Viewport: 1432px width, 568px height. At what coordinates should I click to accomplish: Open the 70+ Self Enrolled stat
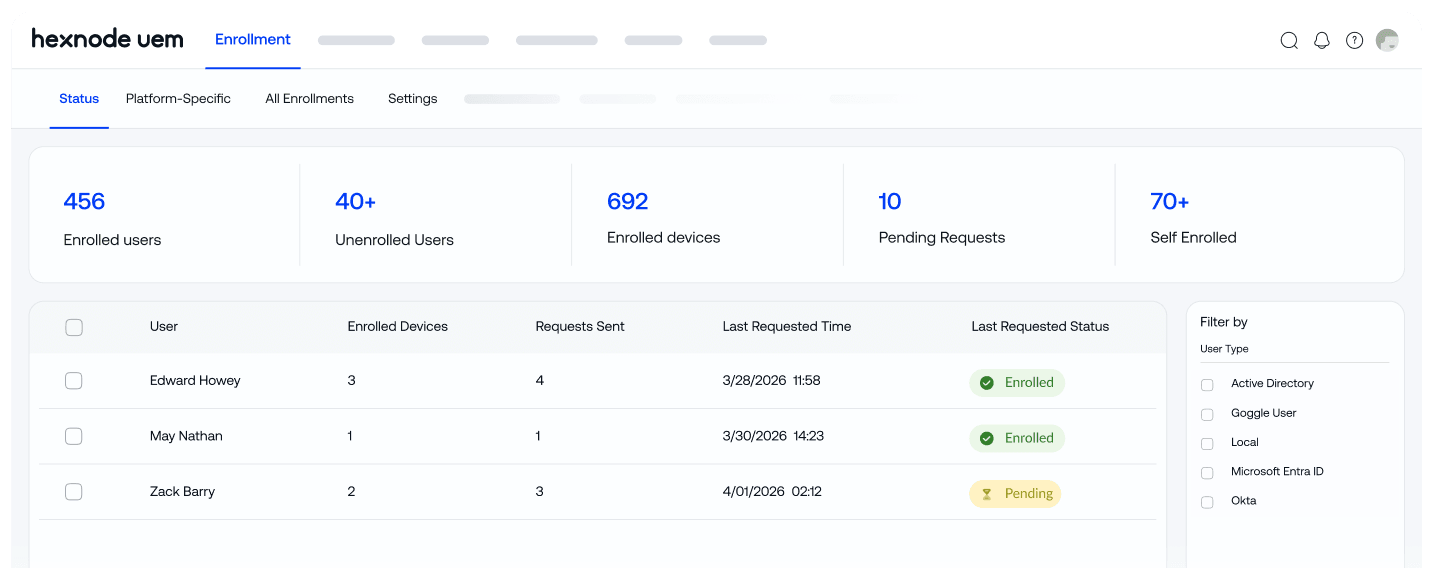1193,218
